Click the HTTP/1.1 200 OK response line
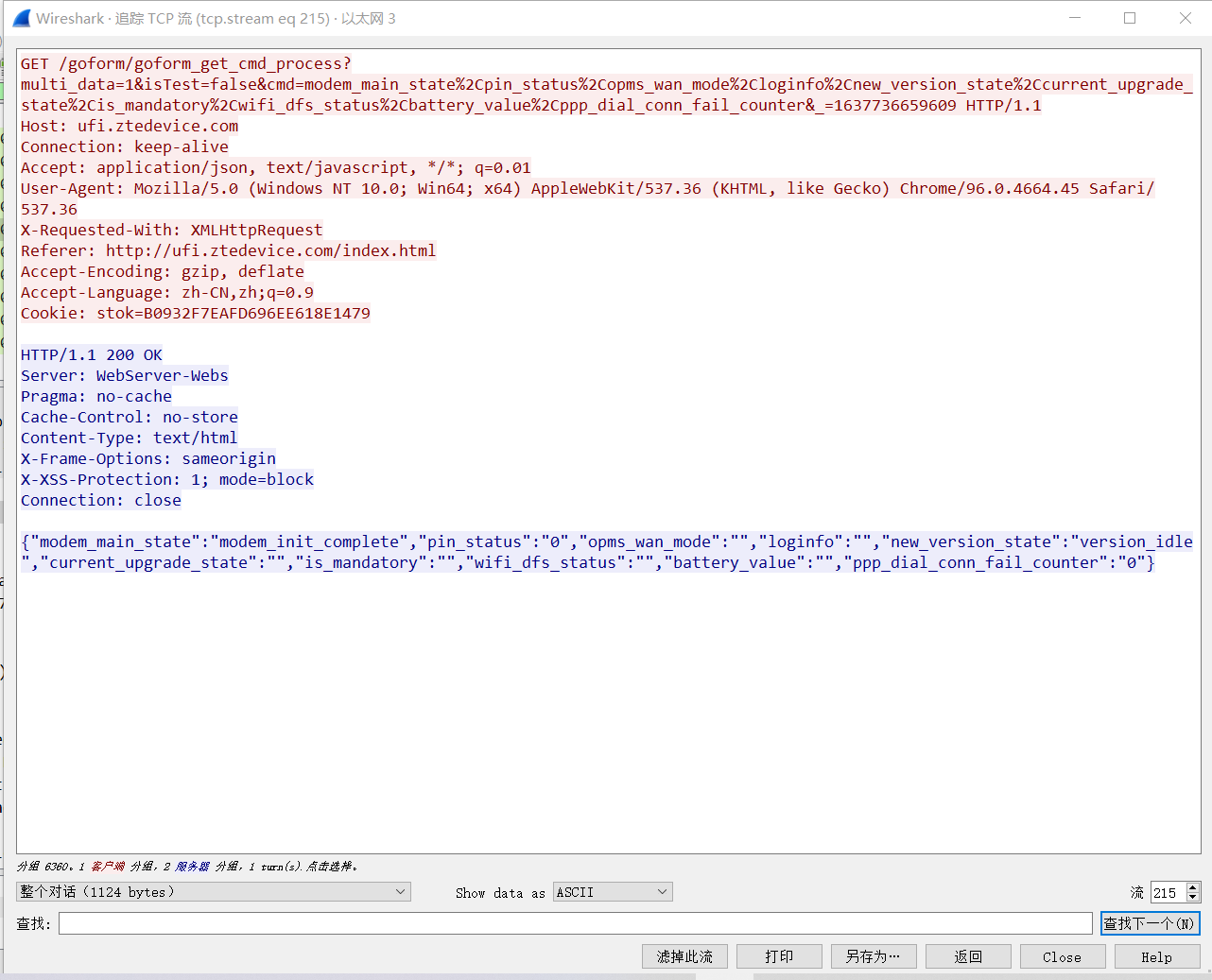 point(92,354)
